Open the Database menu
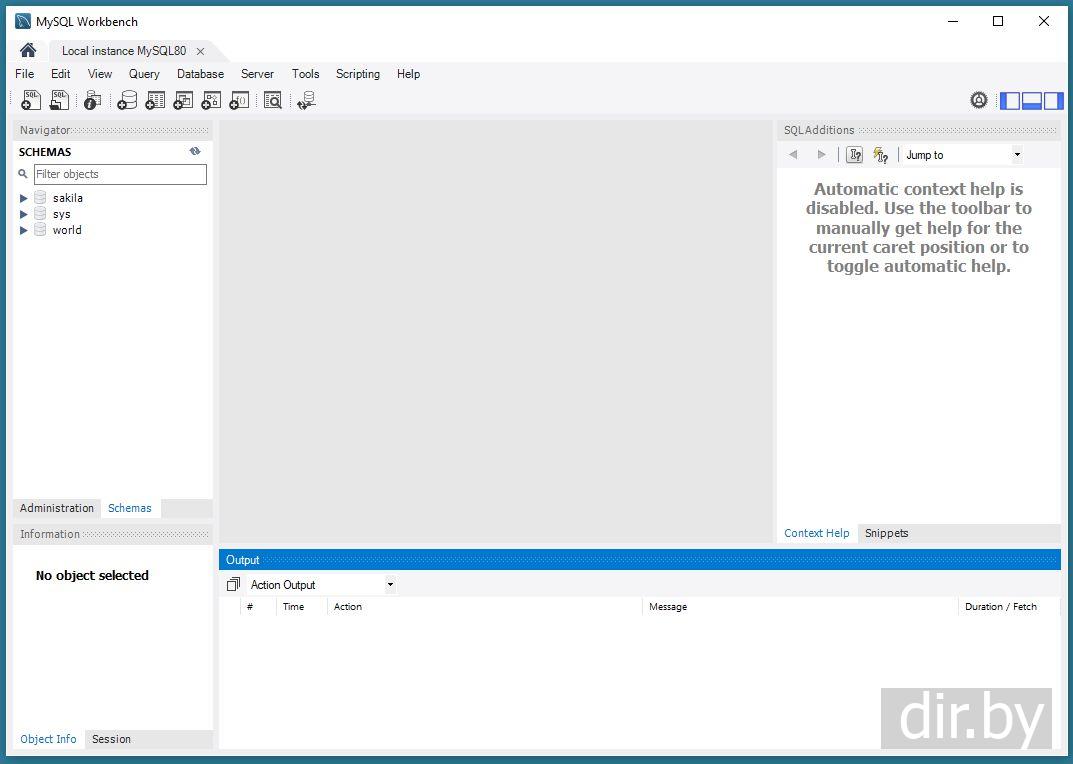Image resolution: width=1073 pixels, height=764 pixels. (x=200, y=74)
